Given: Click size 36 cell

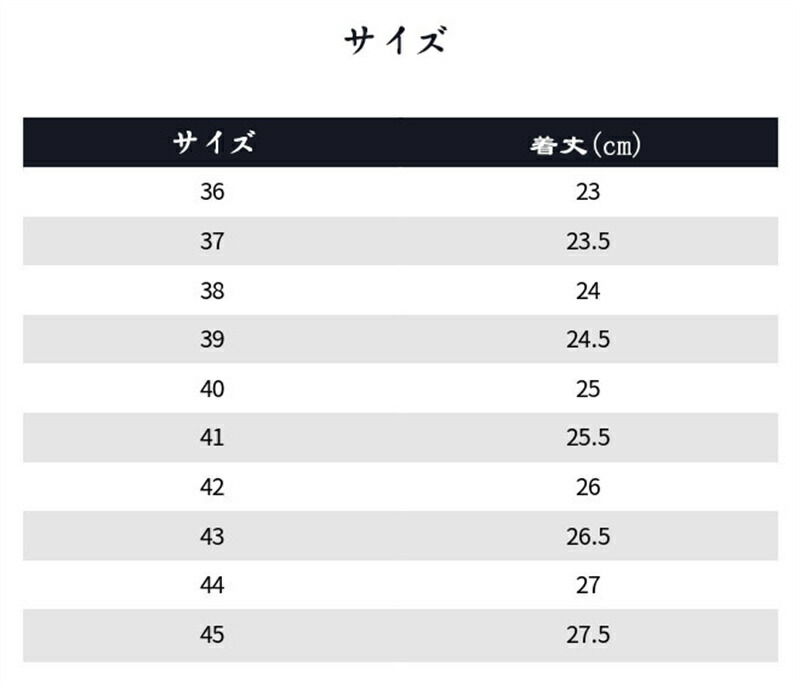Looking at the screenshot, I should pyautogui.click(x=212, y=192).
